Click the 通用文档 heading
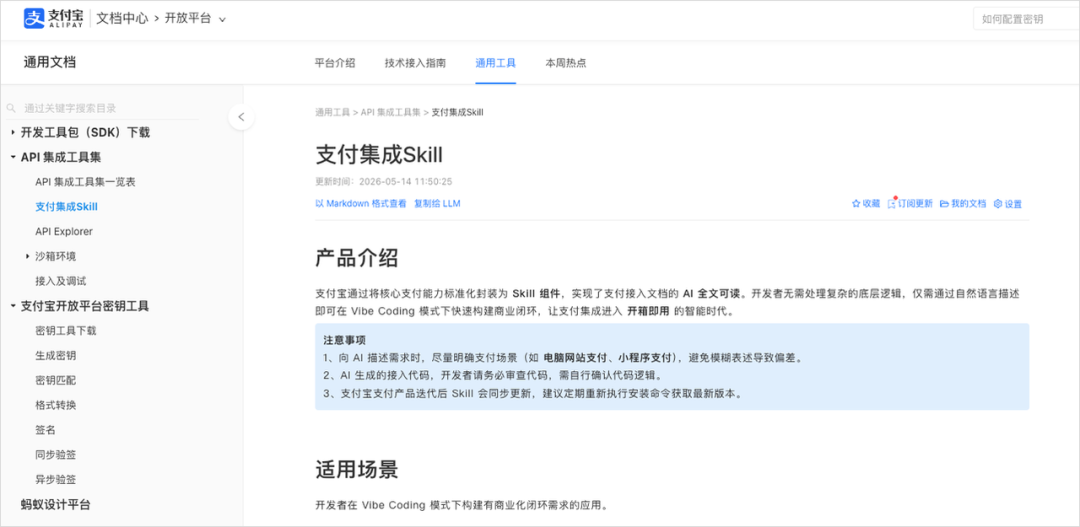 tap(50, 63)
